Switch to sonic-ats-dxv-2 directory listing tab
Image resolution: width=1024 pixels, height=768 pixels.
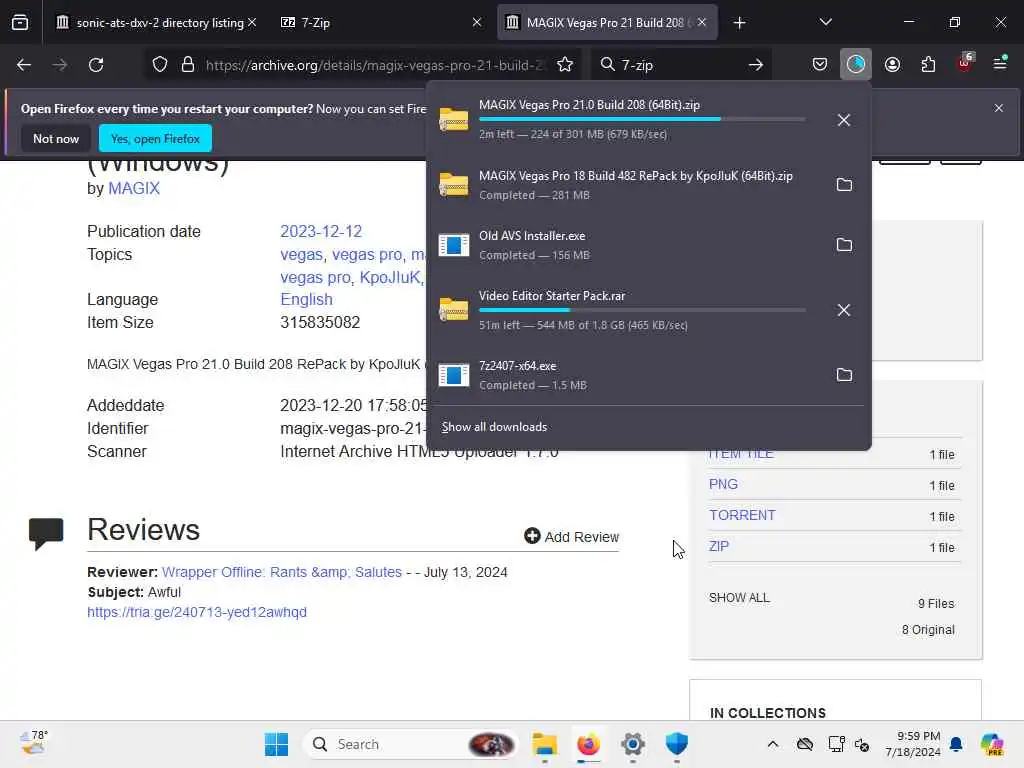pyautogui.click(x=150, y=23)
